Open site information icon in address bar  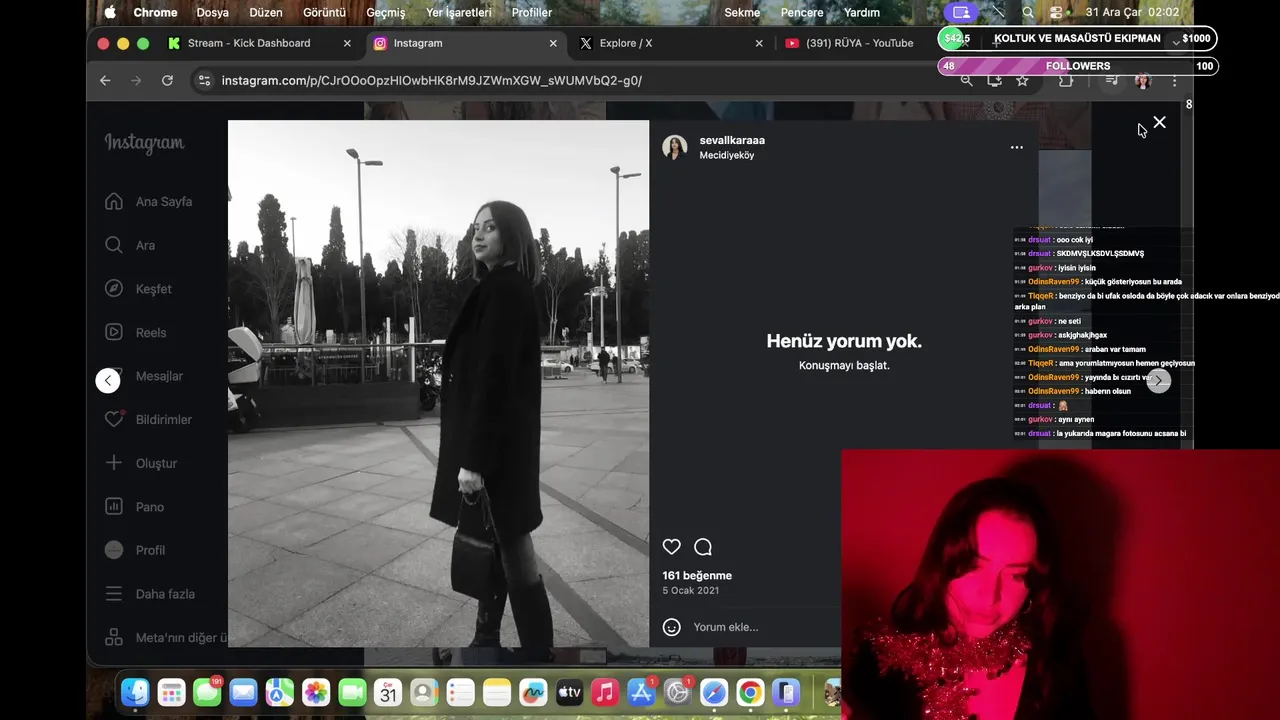tap(204, 80)
